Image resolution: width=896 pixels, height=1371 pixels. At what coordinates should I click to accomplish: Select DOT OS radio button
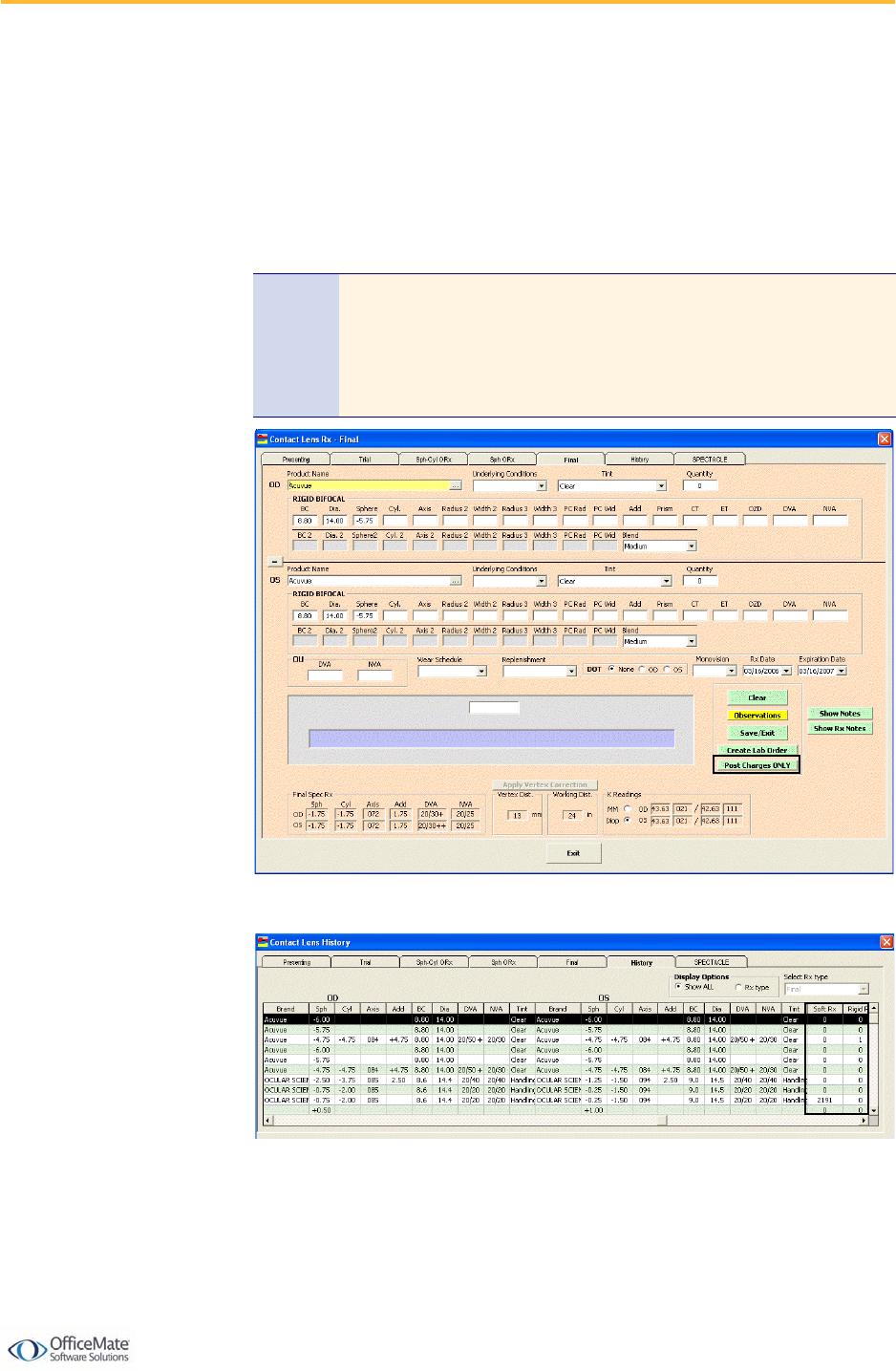click(668, 670)
